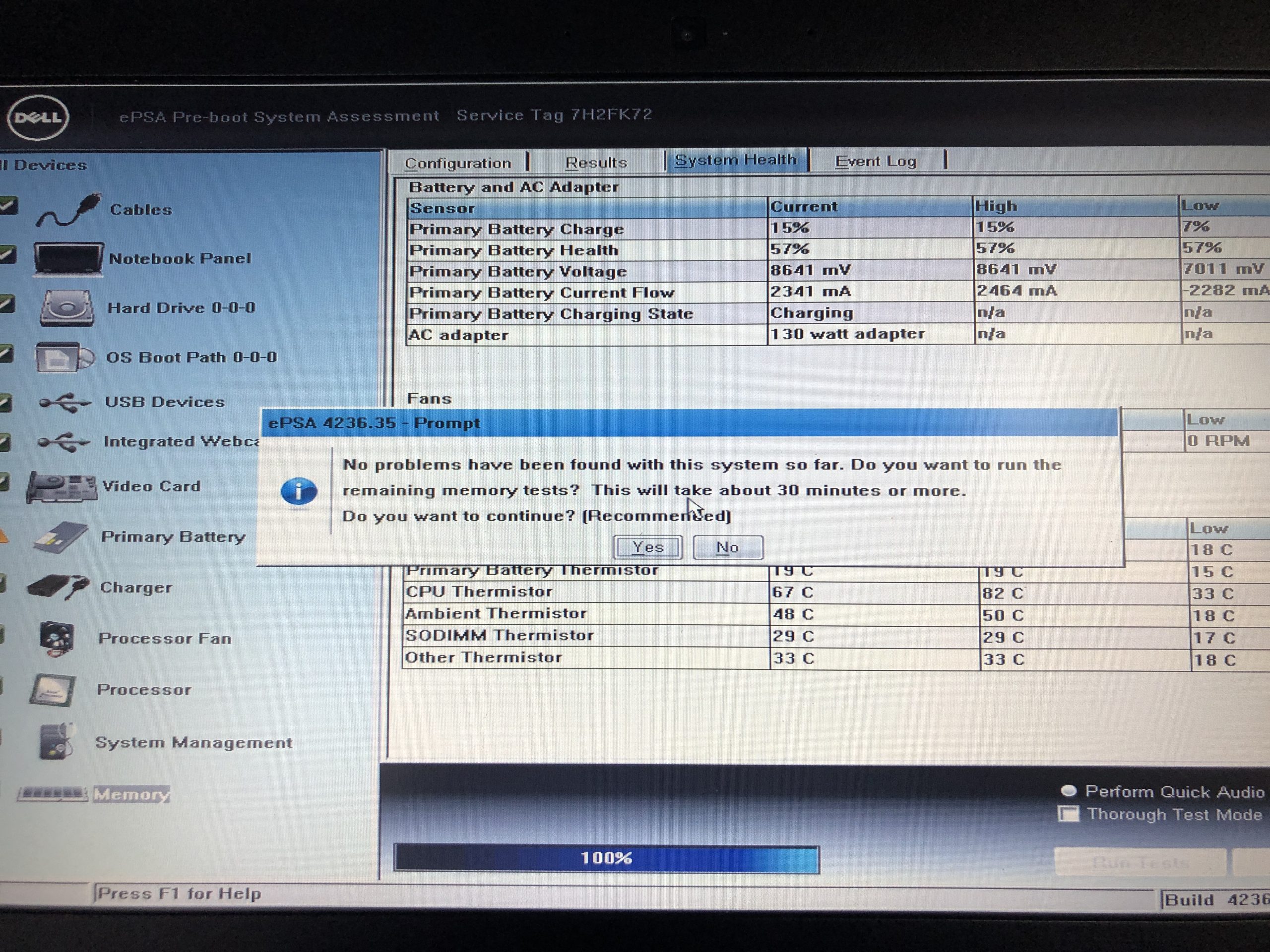Select the Video Card icon
The image size is (1270, 952).
pos(62,487)
